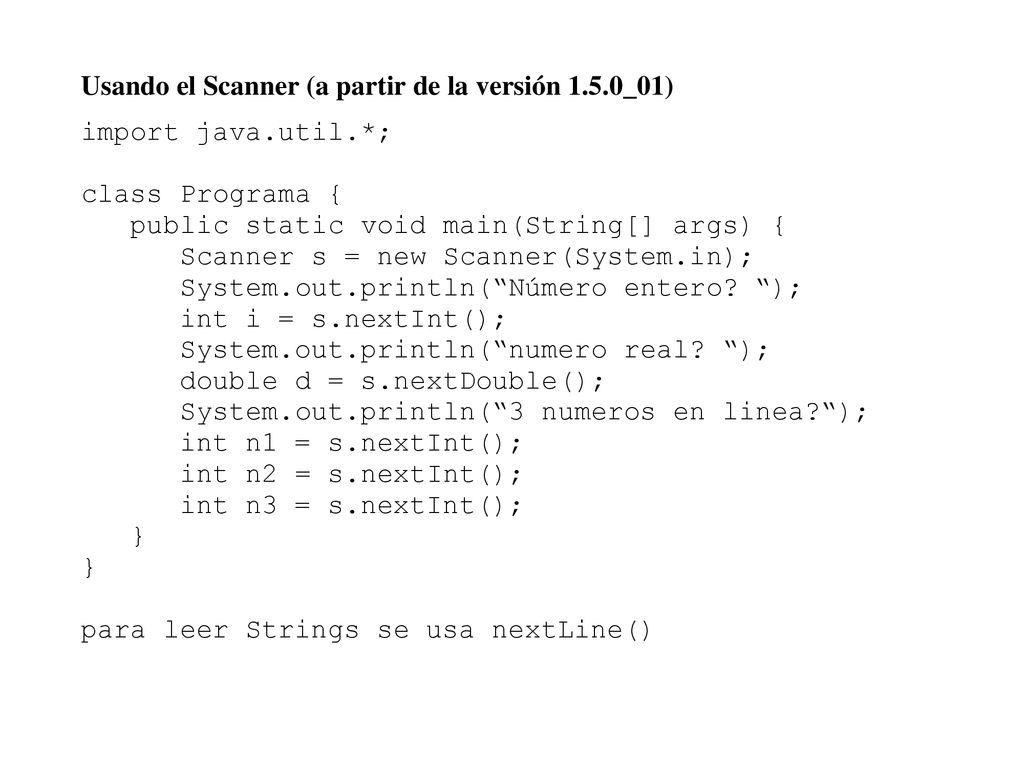Select the 'int i = s.nextInt();' line
This screenshot has height=768, width=1024.
(343, 319)
